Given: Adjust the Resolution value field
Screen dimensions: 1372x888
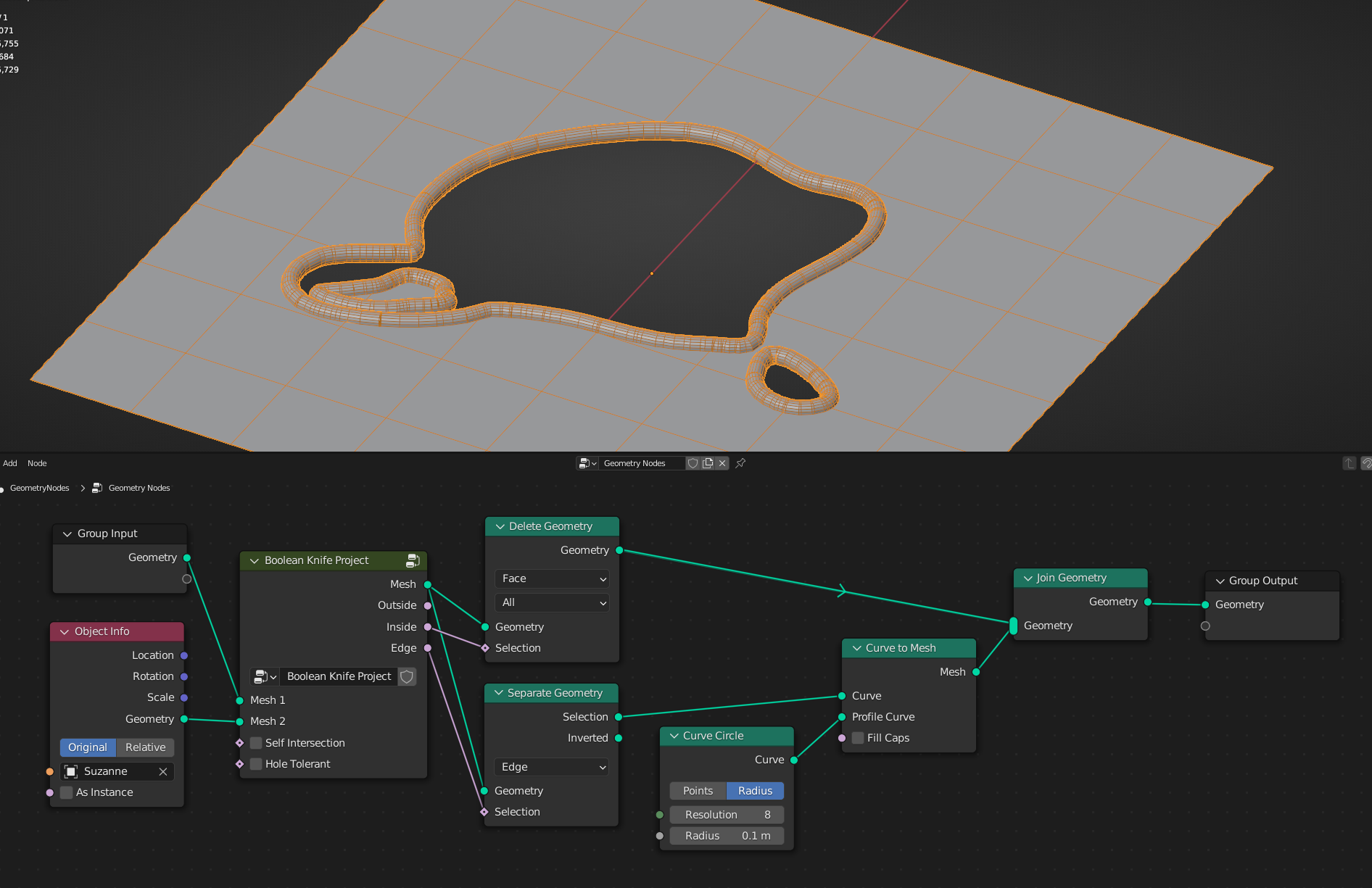Looking at the screenshot, I should pyautogui.click(x=727, y=815).
